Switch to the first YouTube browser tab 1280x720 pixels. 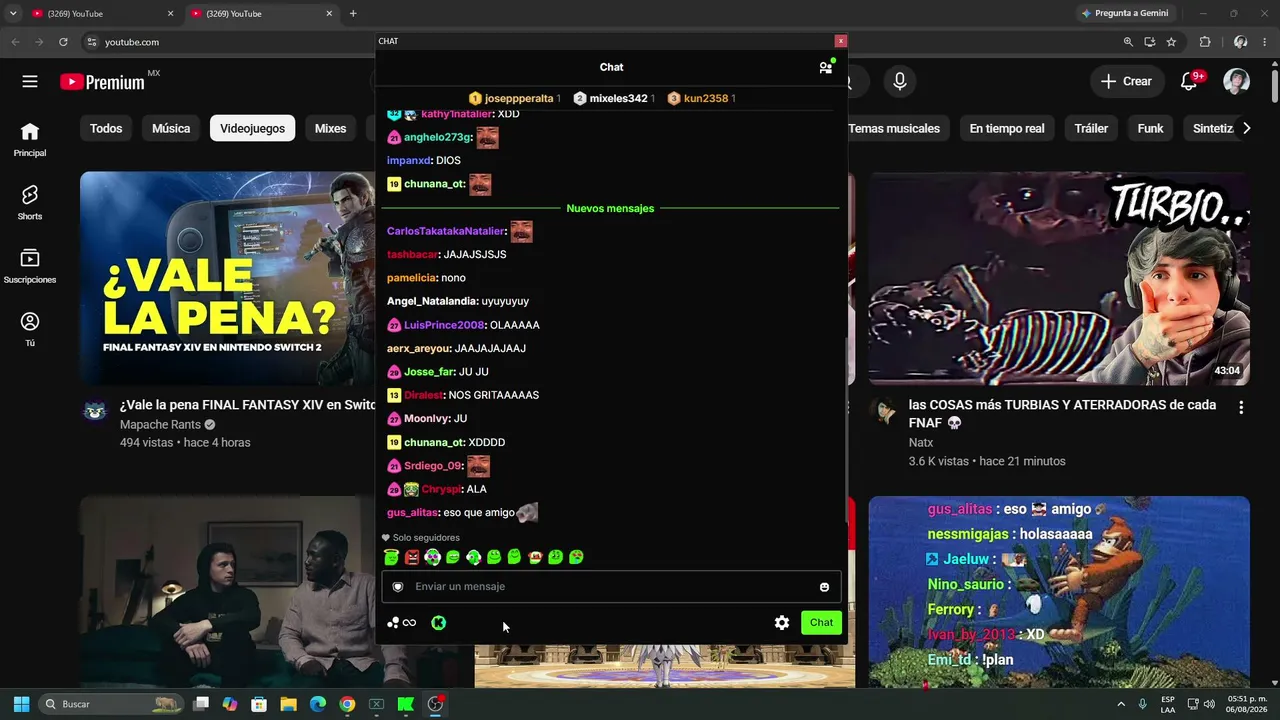coord(100,13)
